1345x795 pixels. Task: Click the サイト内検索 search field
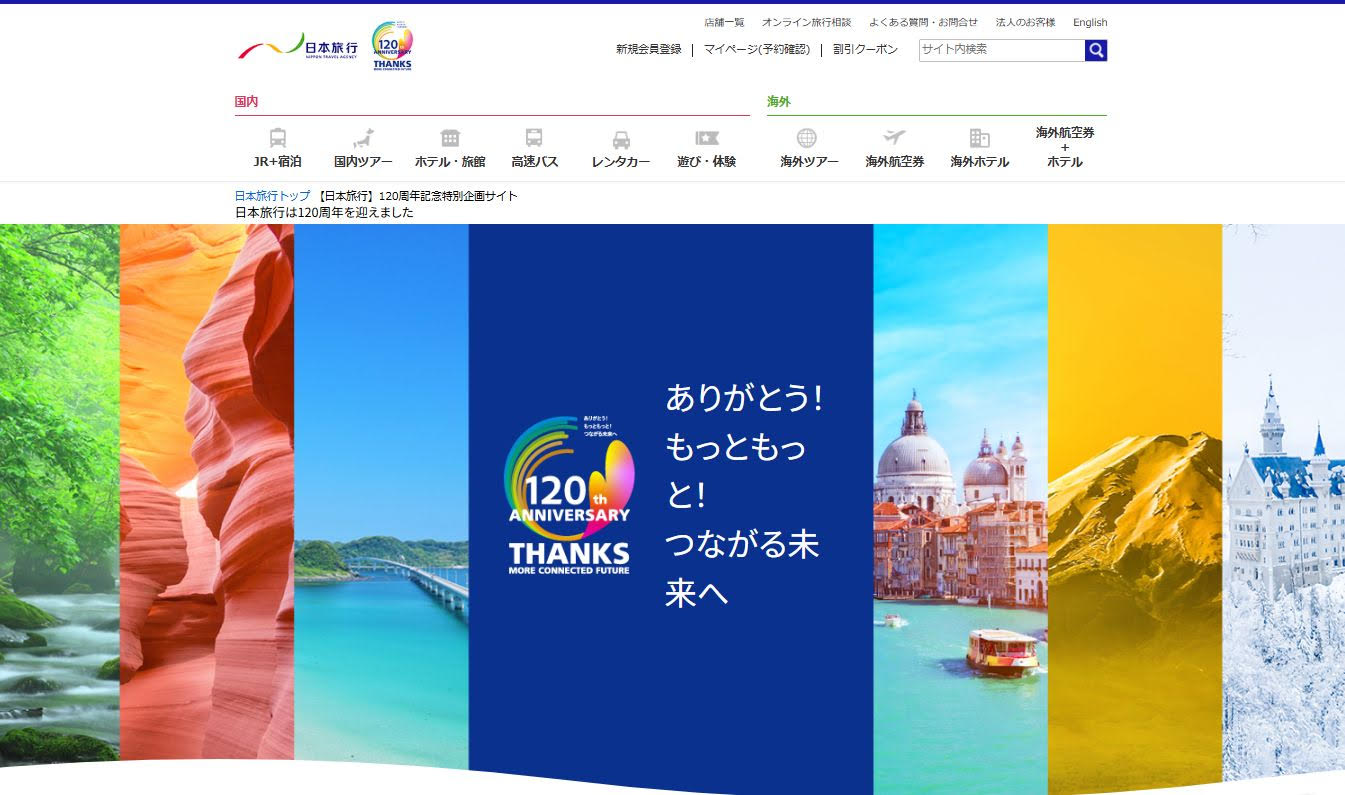pyautogui.click(x=1002, y=50)
